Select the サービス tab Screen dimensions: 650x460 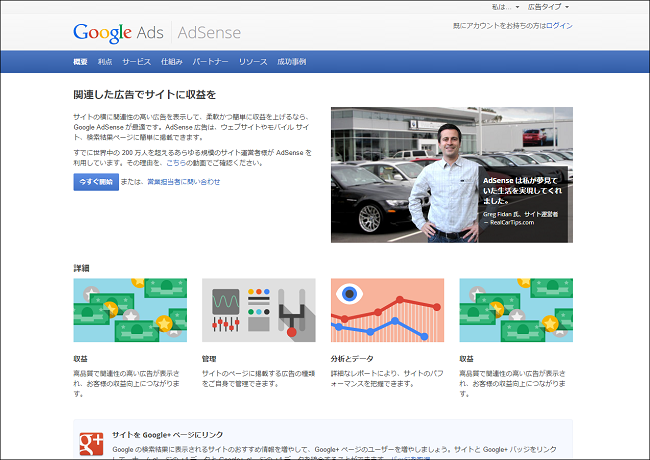click(136, 62)
